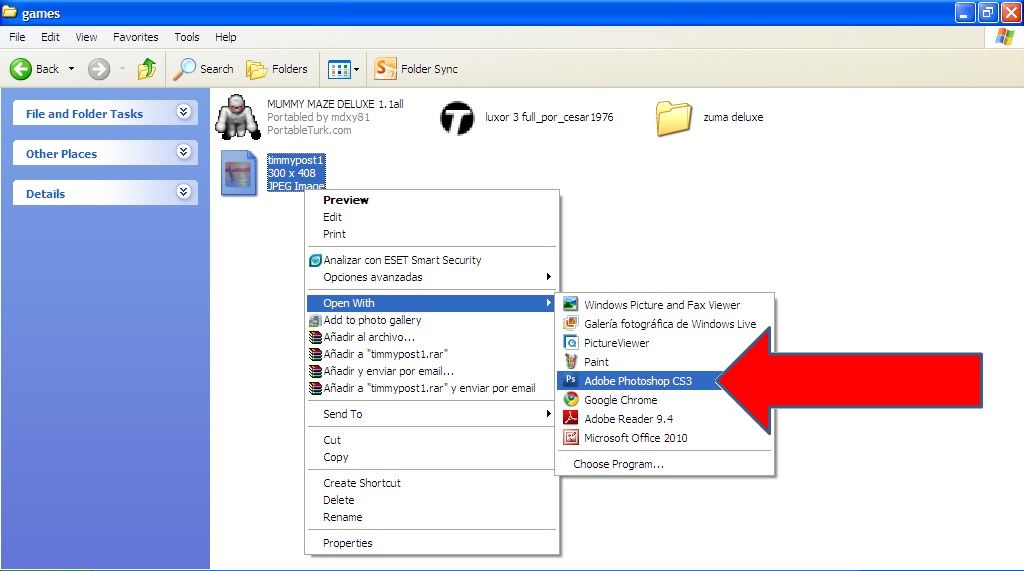Click the Forward arrow icon
Image resolution: width=1024 pixels, height=571 pixels.
[x=99, y=69]
